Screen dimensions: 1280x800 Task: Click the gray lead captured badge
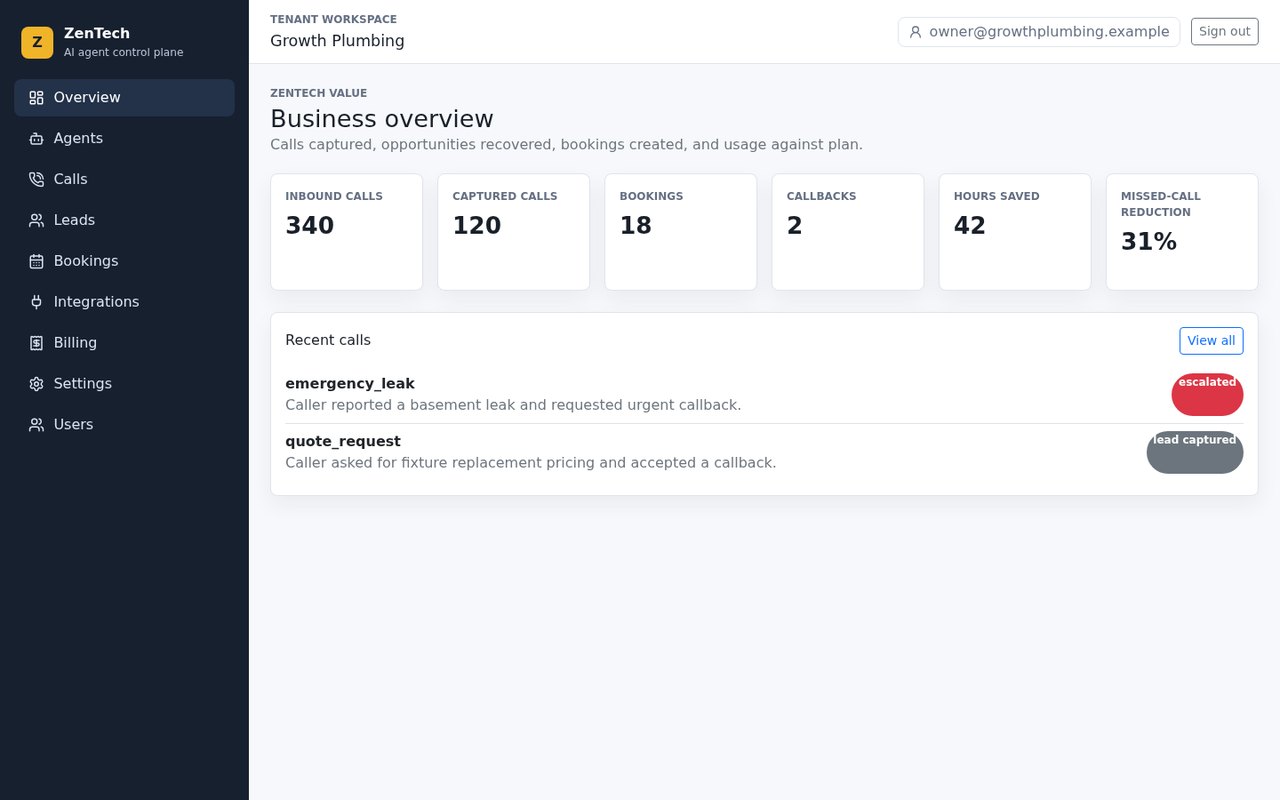tap(1195, 452)
